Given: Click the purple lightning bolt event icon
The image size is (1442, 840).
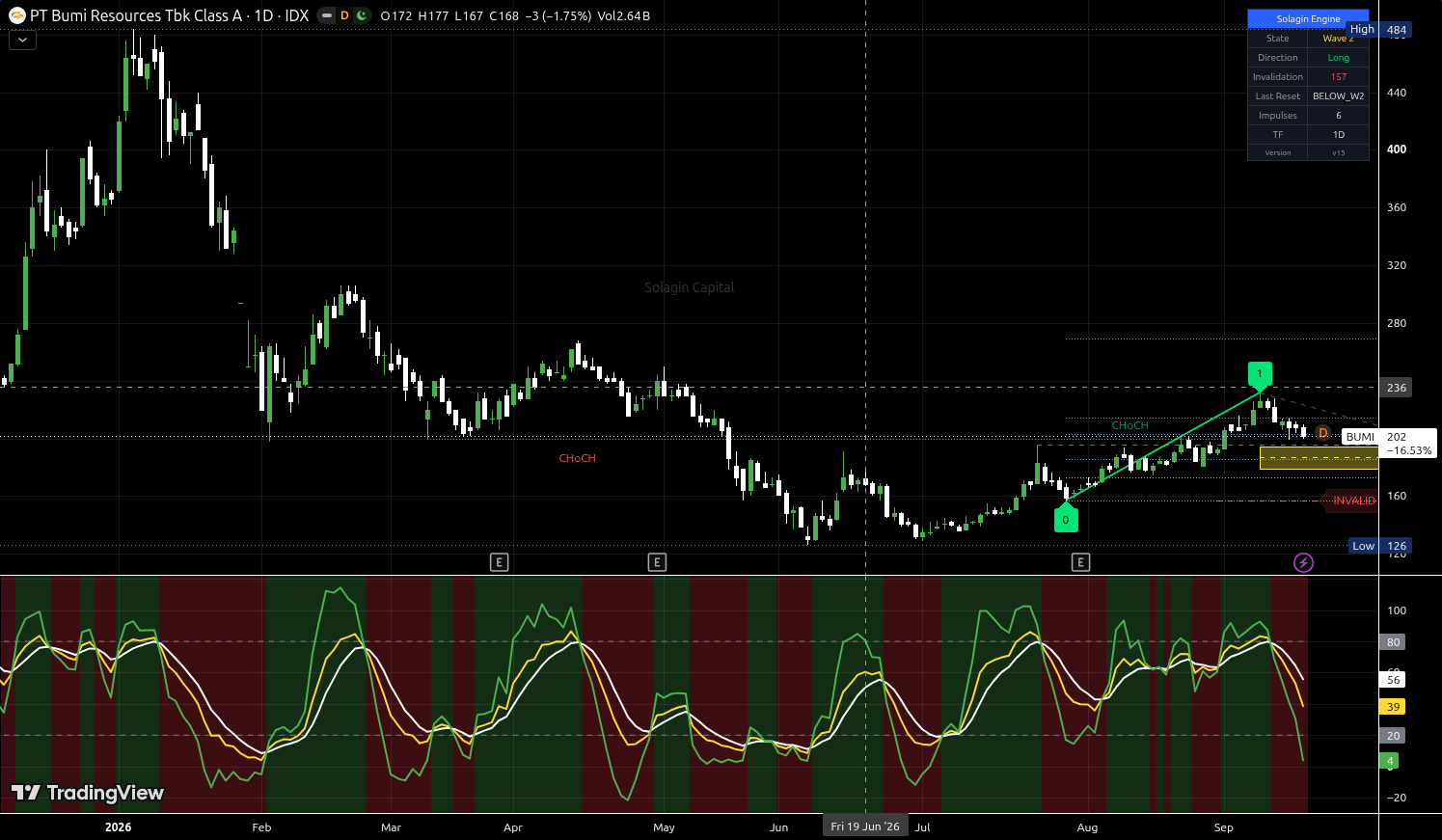Looking at the screenshot, I should coord(1303,562).
